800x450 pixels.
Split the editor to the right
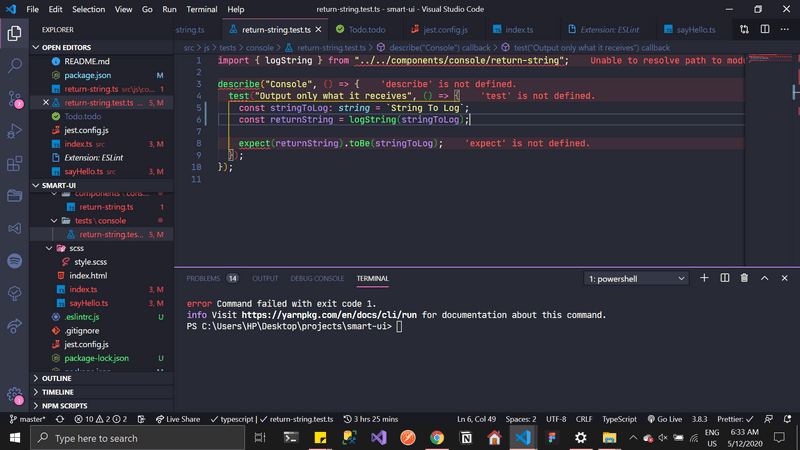click(x=765, y=30)
